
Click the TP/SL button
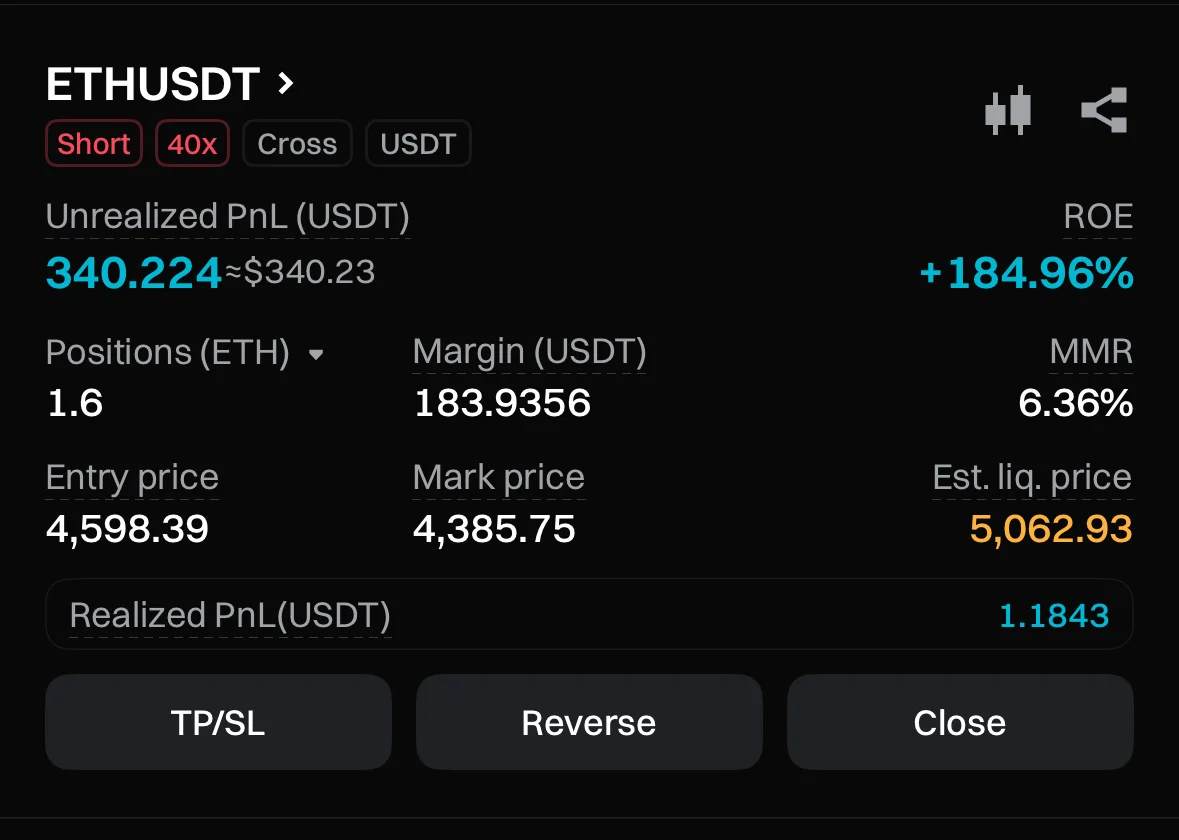(218, 722)
